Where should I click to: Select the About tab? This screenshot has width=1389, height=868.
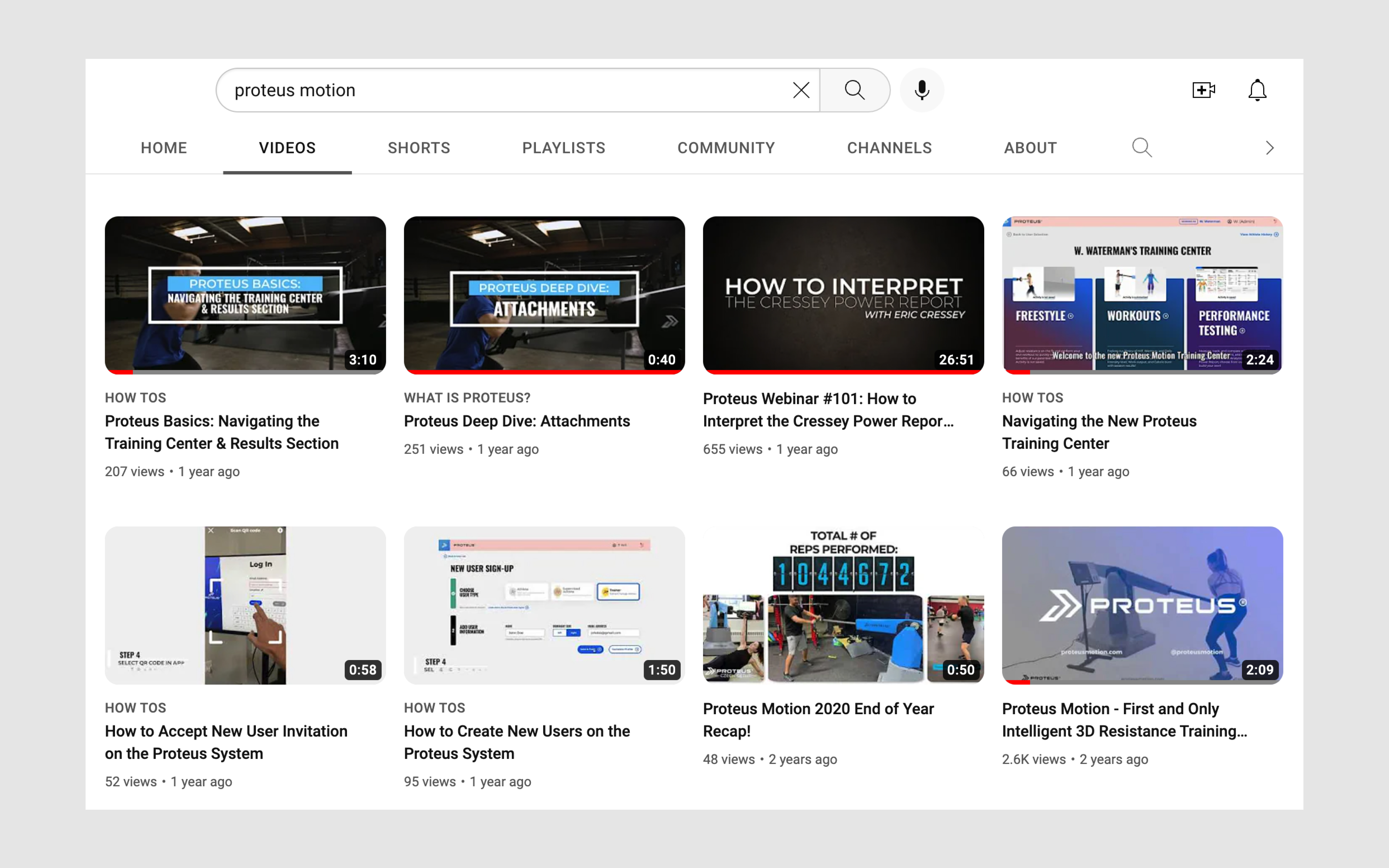(1030, 147)
